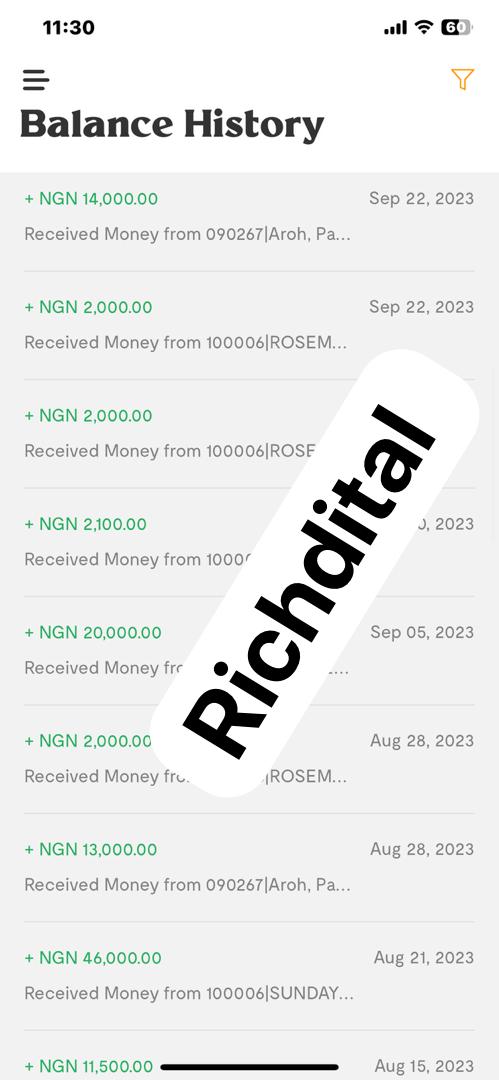Open the NGN 20,000.00 Sep 05 transaction

point(249,650)
